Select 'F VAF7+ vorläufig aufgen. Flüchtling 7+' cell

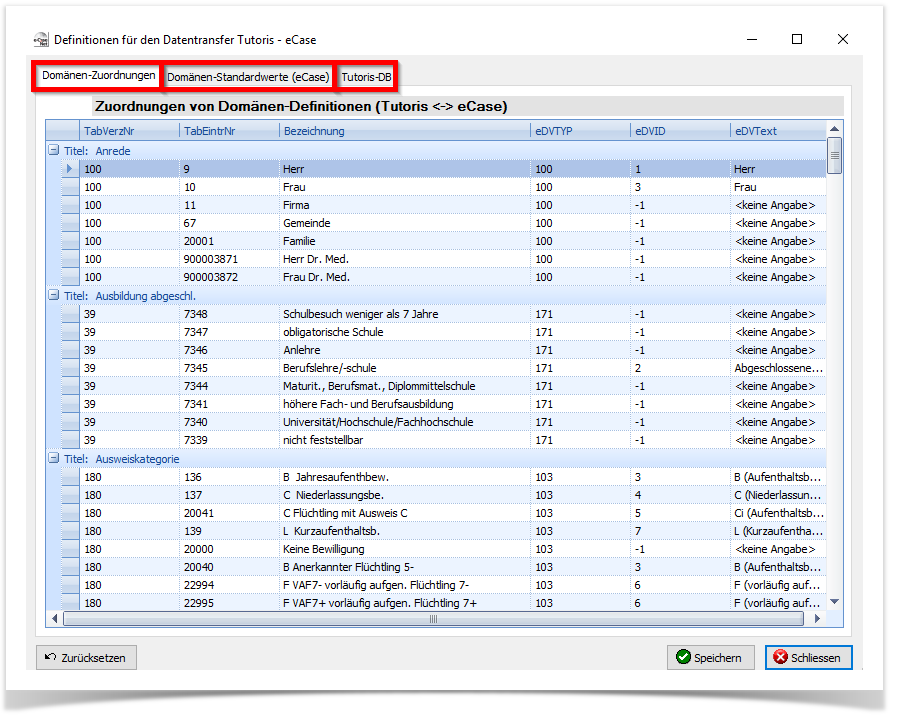coord(404,603)
